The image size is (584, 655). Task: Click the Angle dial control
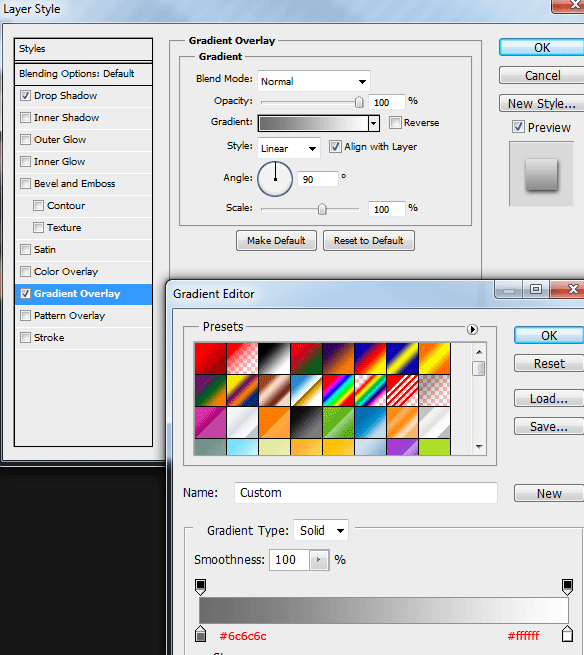click(x=275, y=179)
